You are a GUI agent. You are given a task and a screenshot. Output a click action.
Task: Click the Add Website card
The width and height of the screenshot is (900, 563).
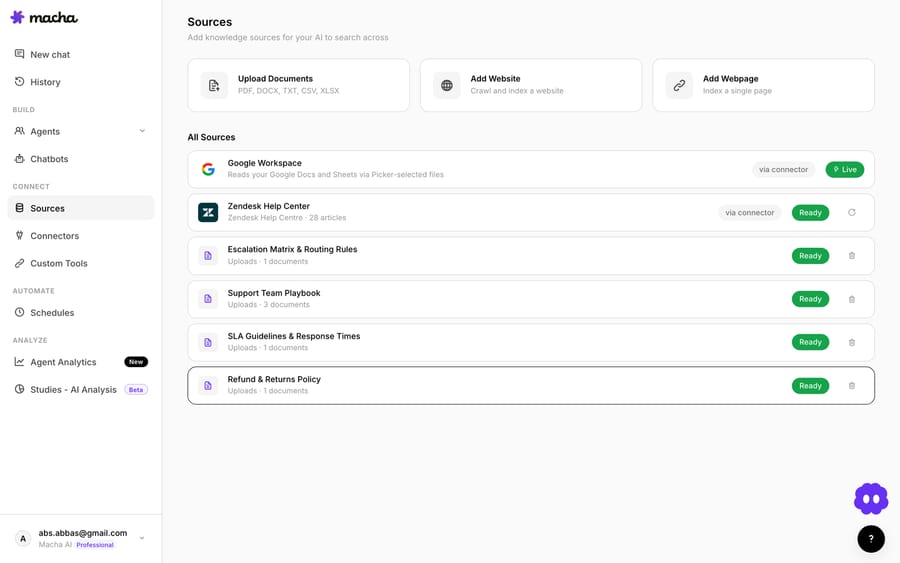(531, 85)
